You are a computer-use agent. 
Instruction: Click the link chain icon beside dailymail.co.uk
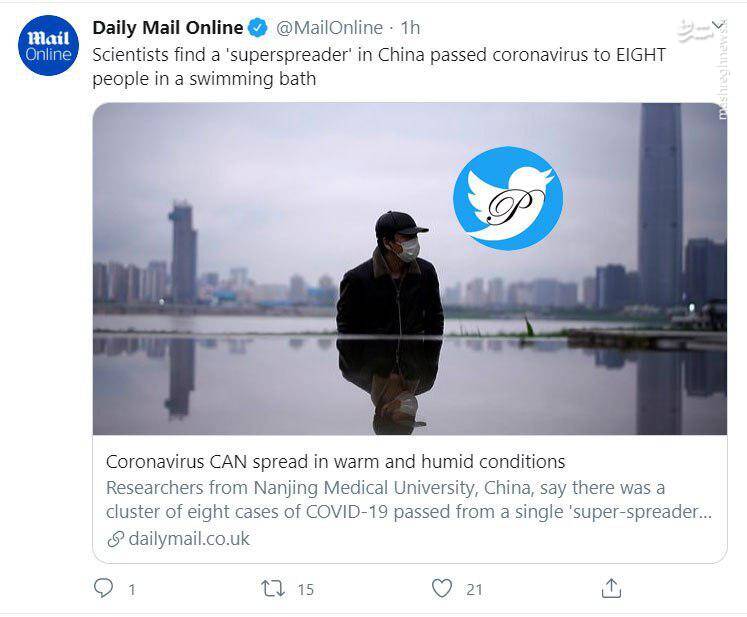[x=116, y=539]
